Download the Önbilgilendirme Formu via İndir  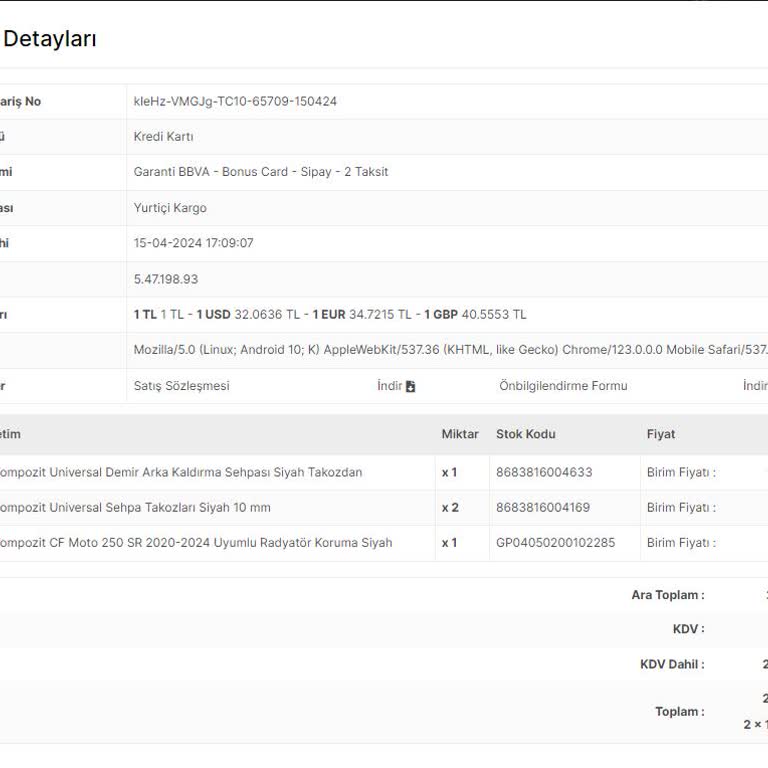[x=755, y=386]
